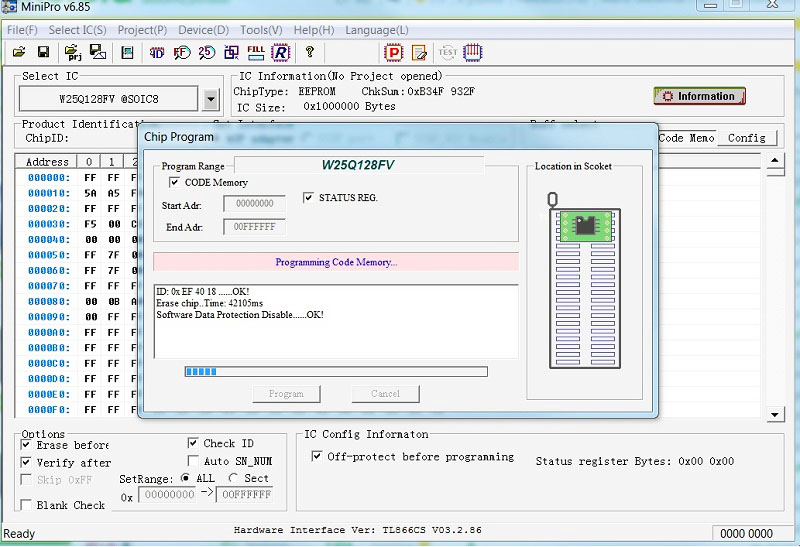Click the hex view scroll down arrow
The image size is (800, 547).
point(775,414)
